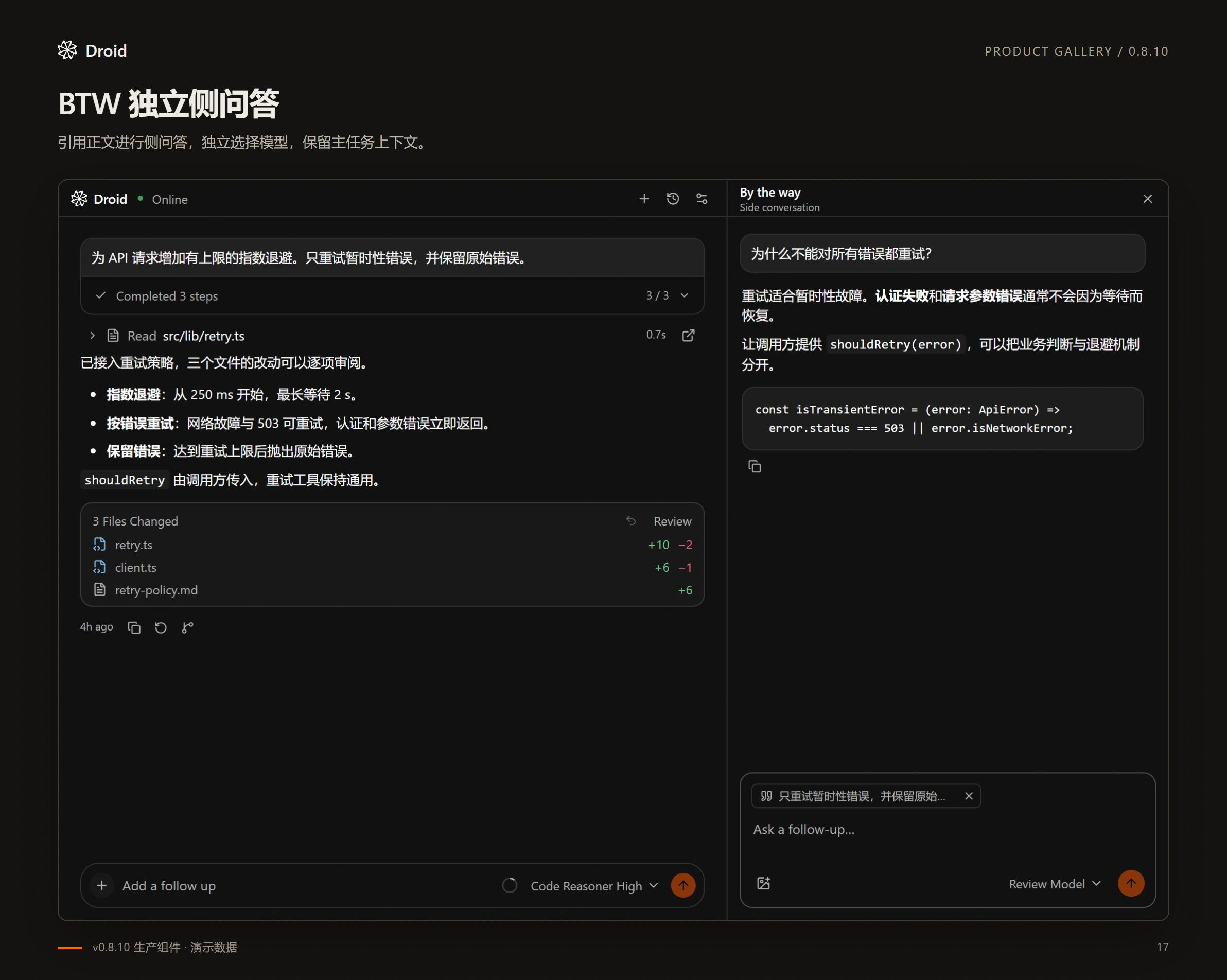Click the circular context indicator by Code Reasoner
Screen dimensions: 1227x980
pyautogui.click(x=510, y=885)
